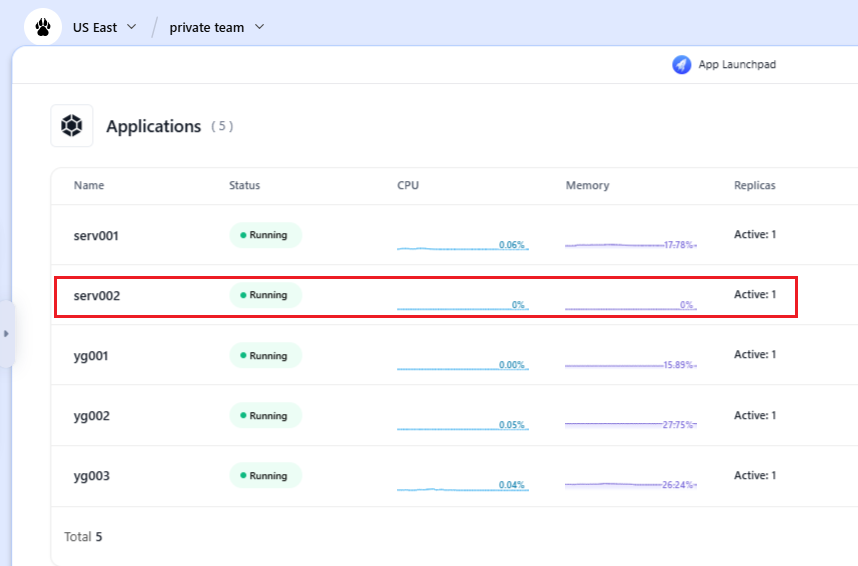Open the US East region dropdown

pyautogui.click(x=104, y=27)
